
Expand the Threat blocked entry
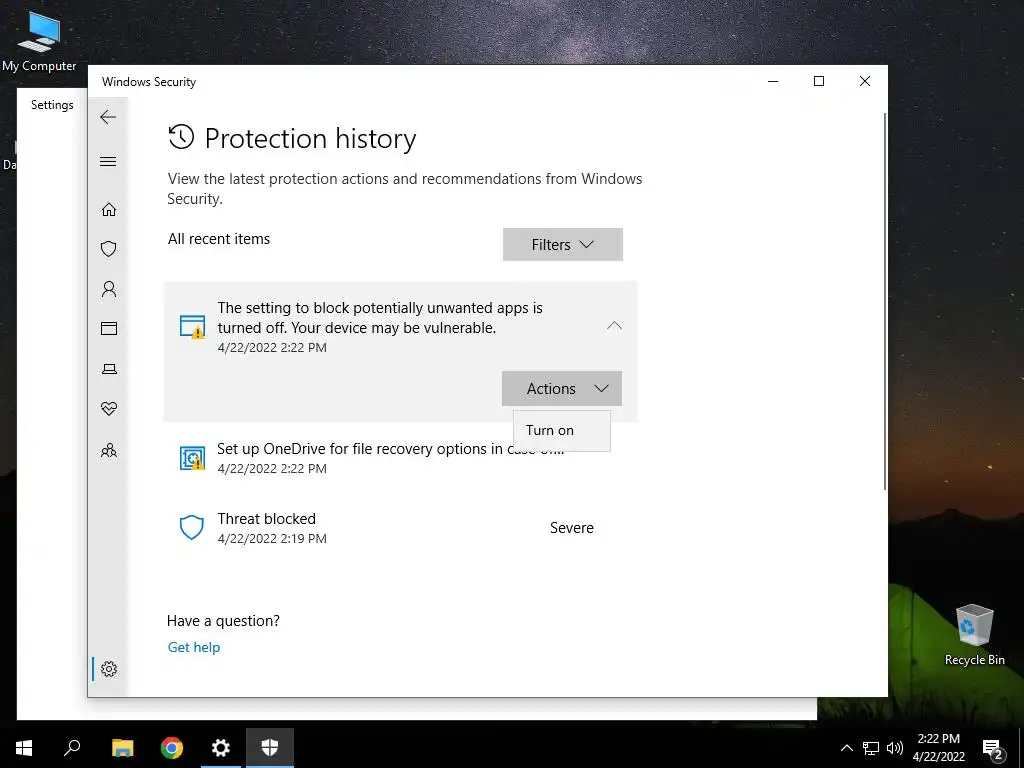(400, 528)
